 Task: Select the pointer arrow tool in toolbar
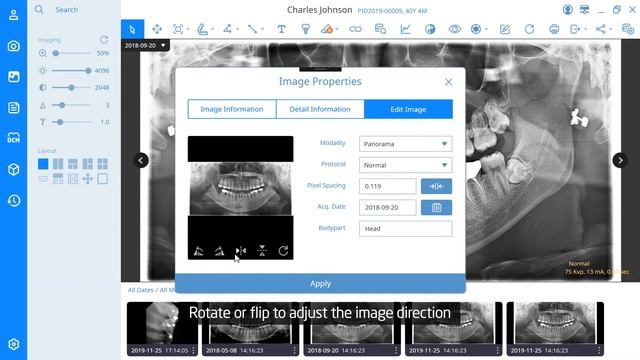[132, 29]
